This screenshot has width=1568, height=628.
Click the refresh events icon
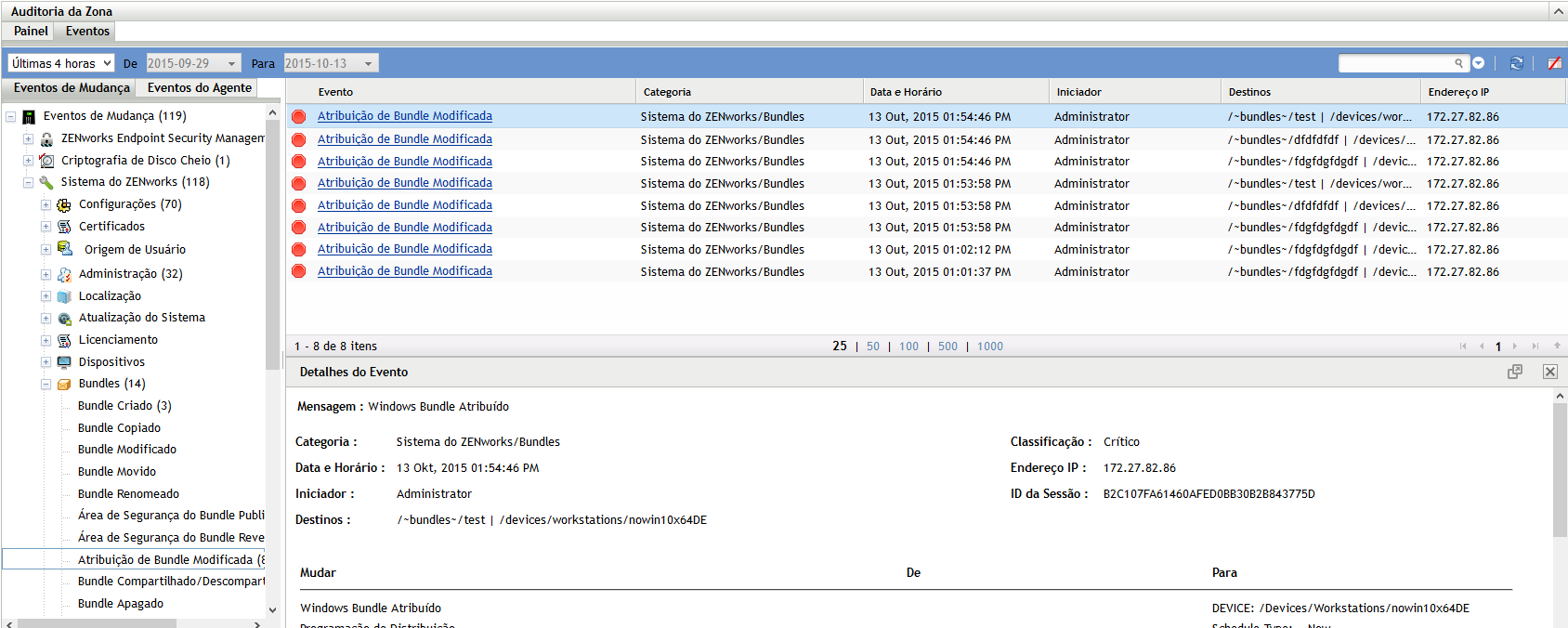[1516, 63]
